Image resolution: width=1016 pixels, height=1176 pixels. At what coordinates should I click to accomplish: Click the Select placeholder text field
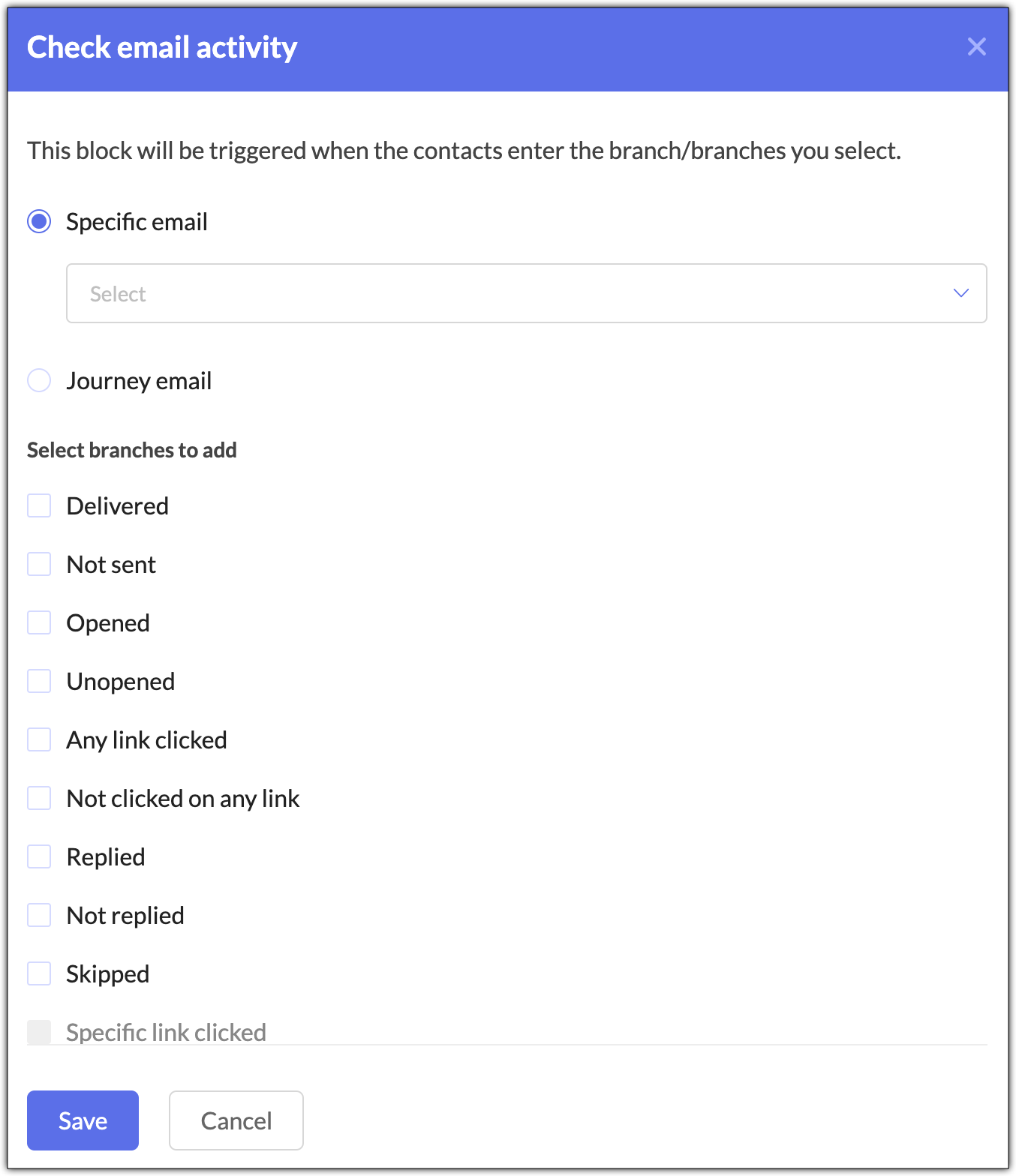(x=118, y=294)
